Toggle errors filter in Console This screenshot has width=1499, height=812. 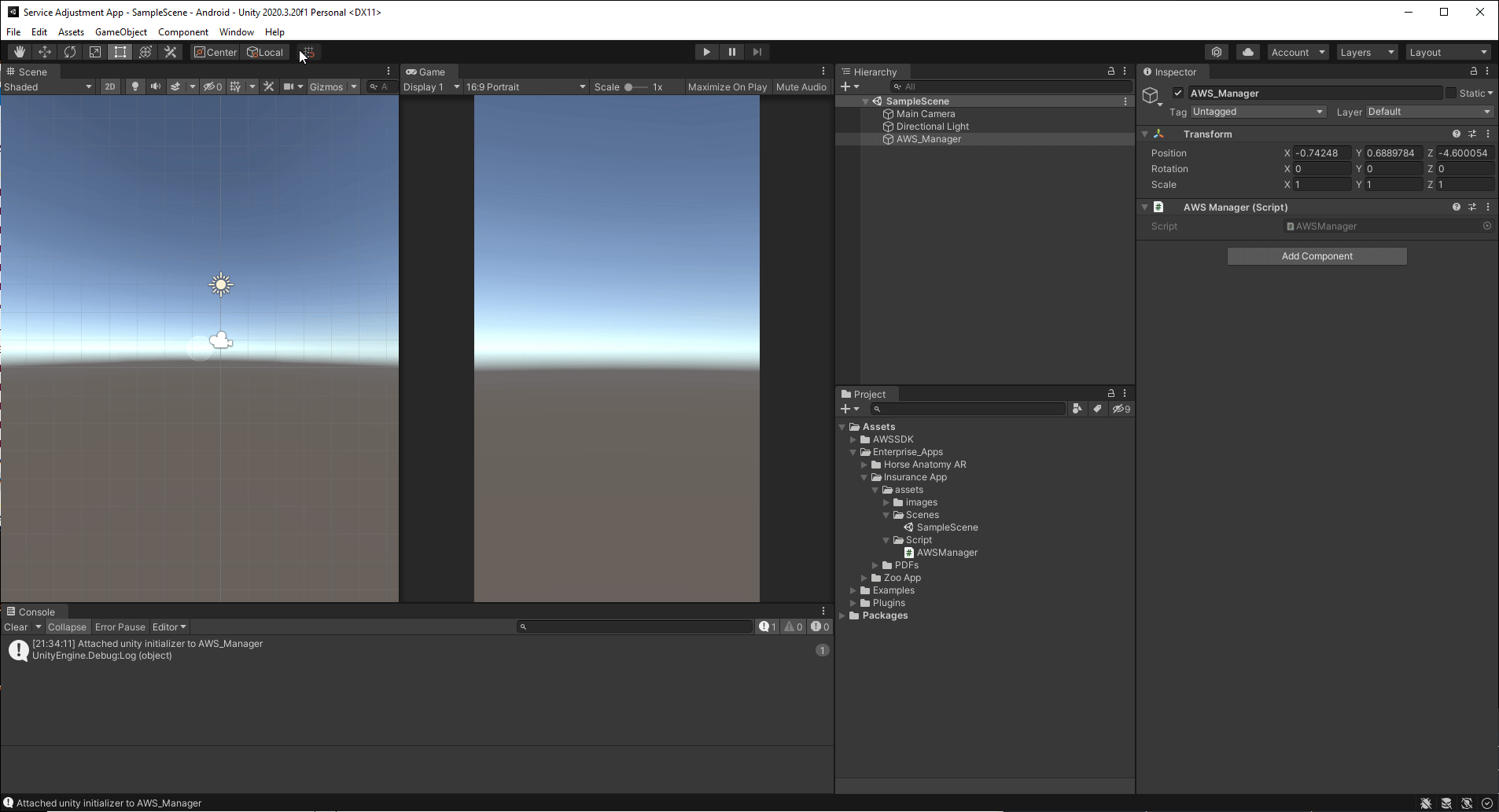[820, 626]
